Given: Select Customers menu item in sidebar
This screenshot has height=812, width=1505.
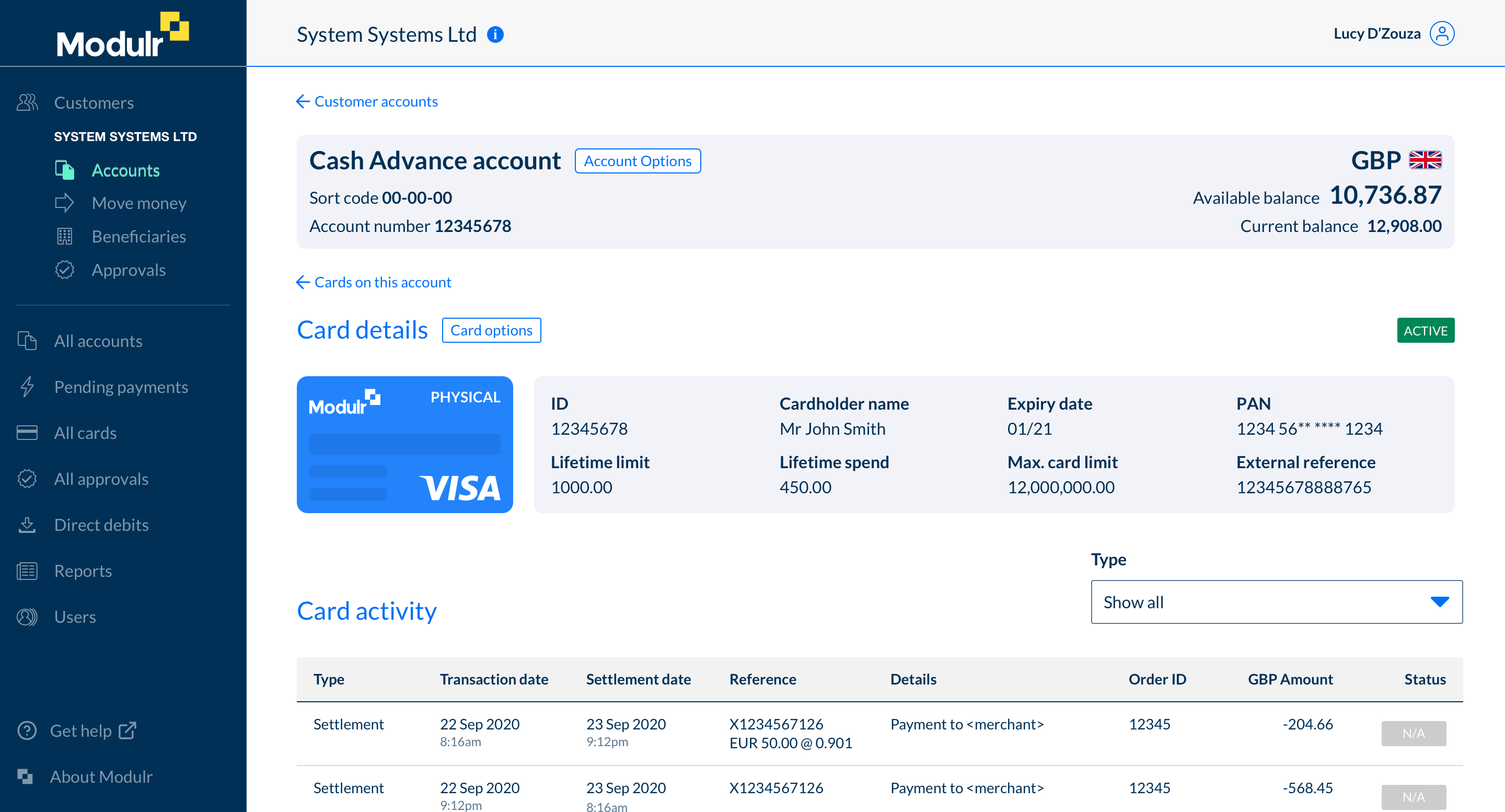Looking at the screenshot, I should [x=94, y=102].
